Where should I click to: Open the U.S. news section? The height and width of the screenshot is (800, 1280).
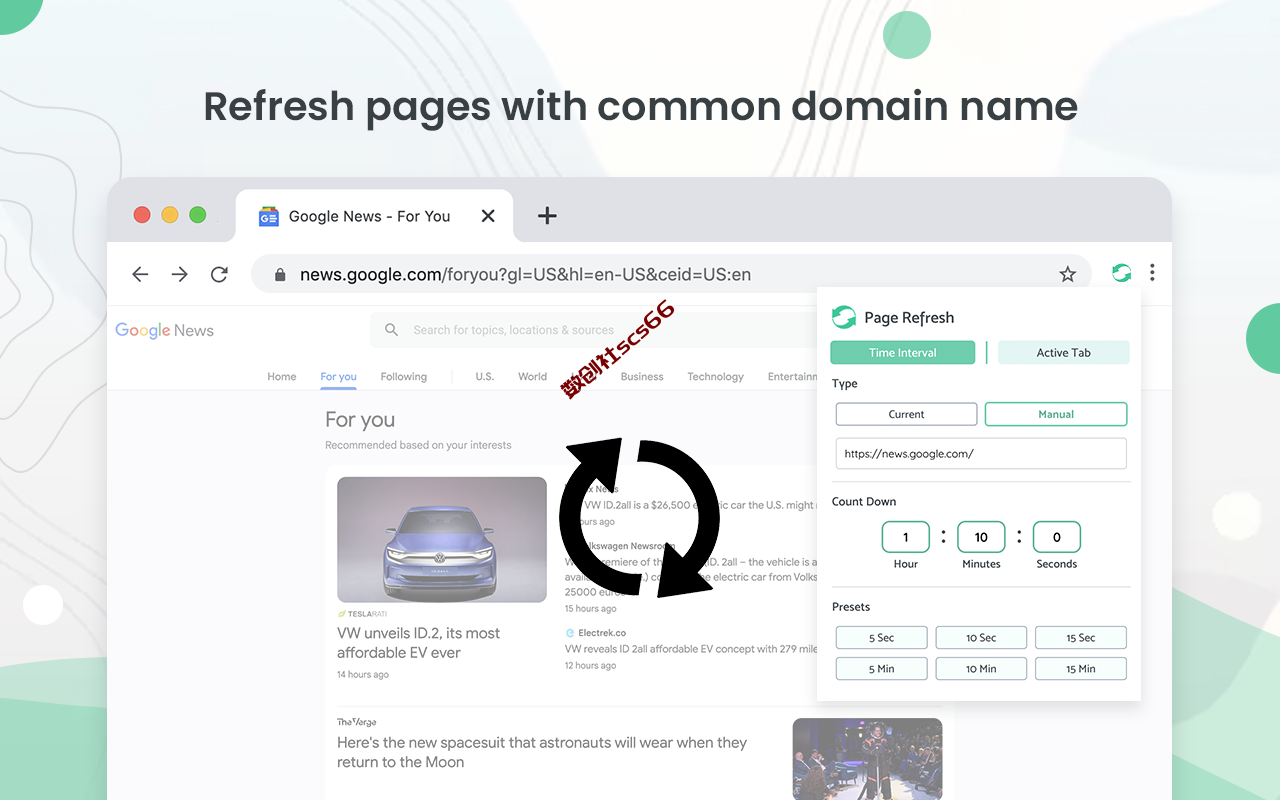pyautogui.click(x=485, y=377)
